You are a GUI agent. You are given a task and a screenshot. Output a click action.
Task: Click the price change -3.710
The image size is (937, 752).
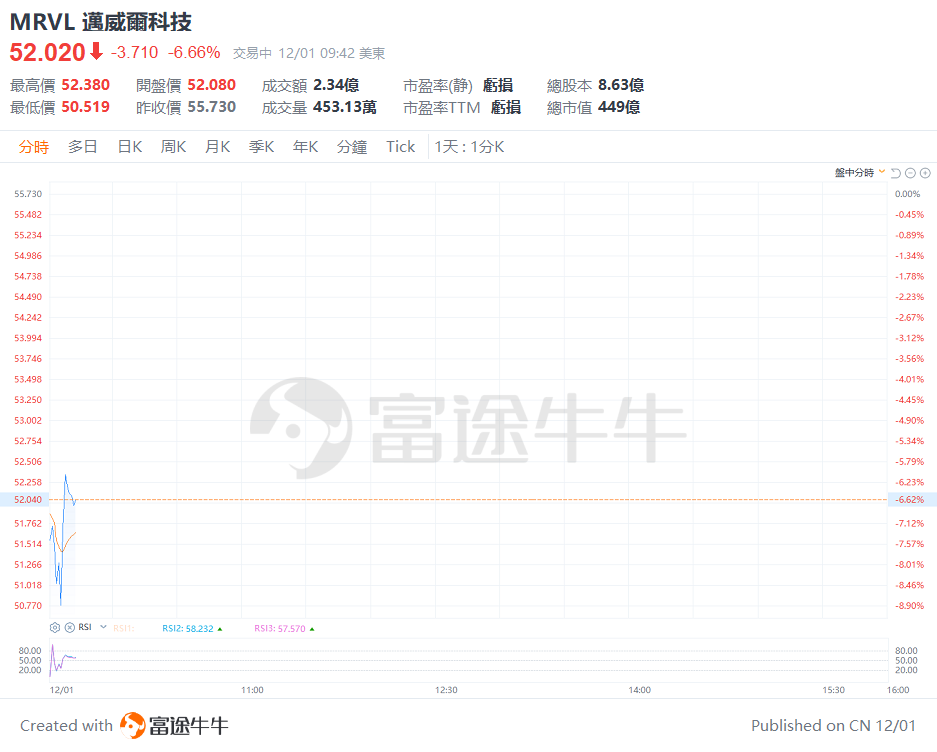coord(134,53)
